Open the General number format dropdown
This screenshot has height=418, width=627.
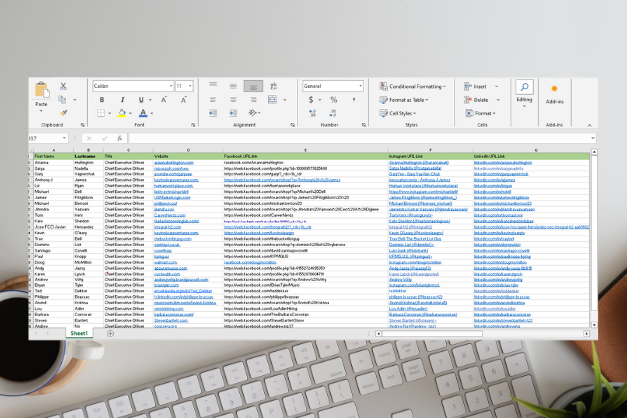[x=360, y=86]
